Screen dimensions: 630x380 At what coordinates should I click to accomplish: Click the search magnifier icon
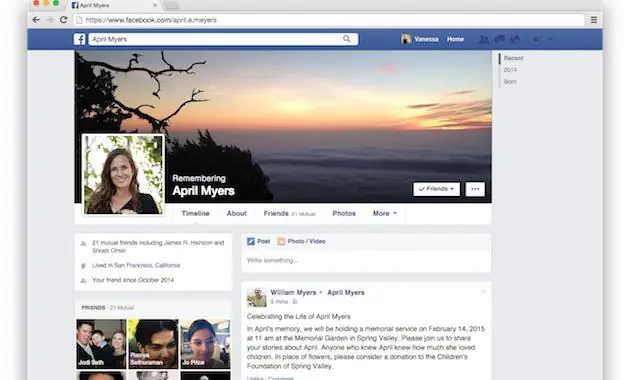(x=346, y=39)
